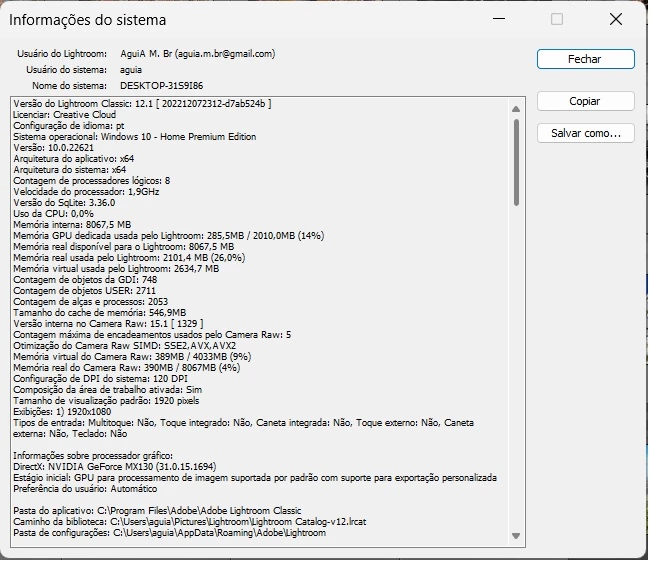Screen dimensions: 650x563
Task: Open the Salvar como... dialog
Action: pyautogui.click(x=587, y=133)
